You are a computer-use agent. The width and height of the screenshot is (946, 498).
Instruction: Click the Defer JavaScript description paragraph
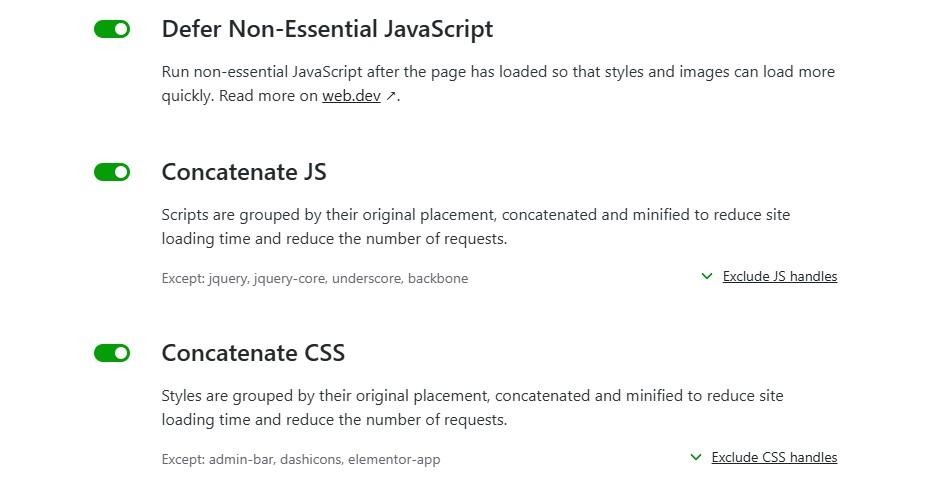[498, 84]
